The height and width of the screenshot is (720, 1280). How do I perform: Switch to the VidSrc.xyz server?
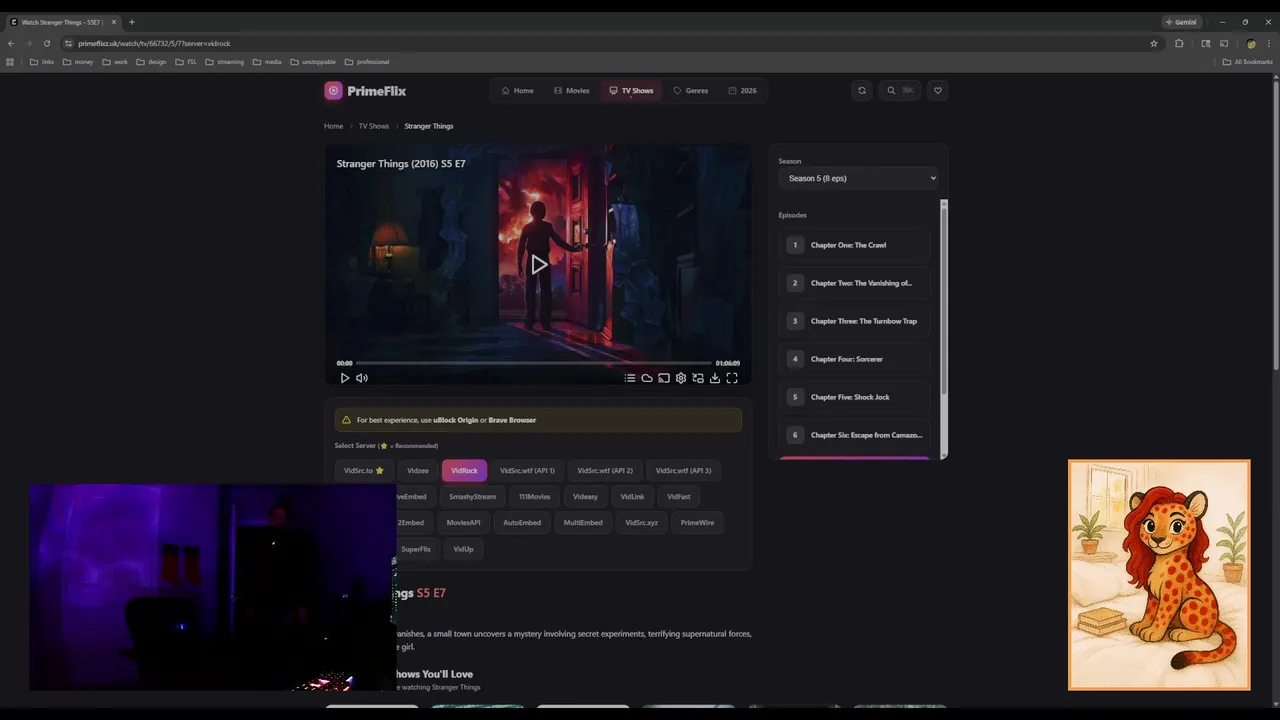pyautogui.click(x=642, y=523)
